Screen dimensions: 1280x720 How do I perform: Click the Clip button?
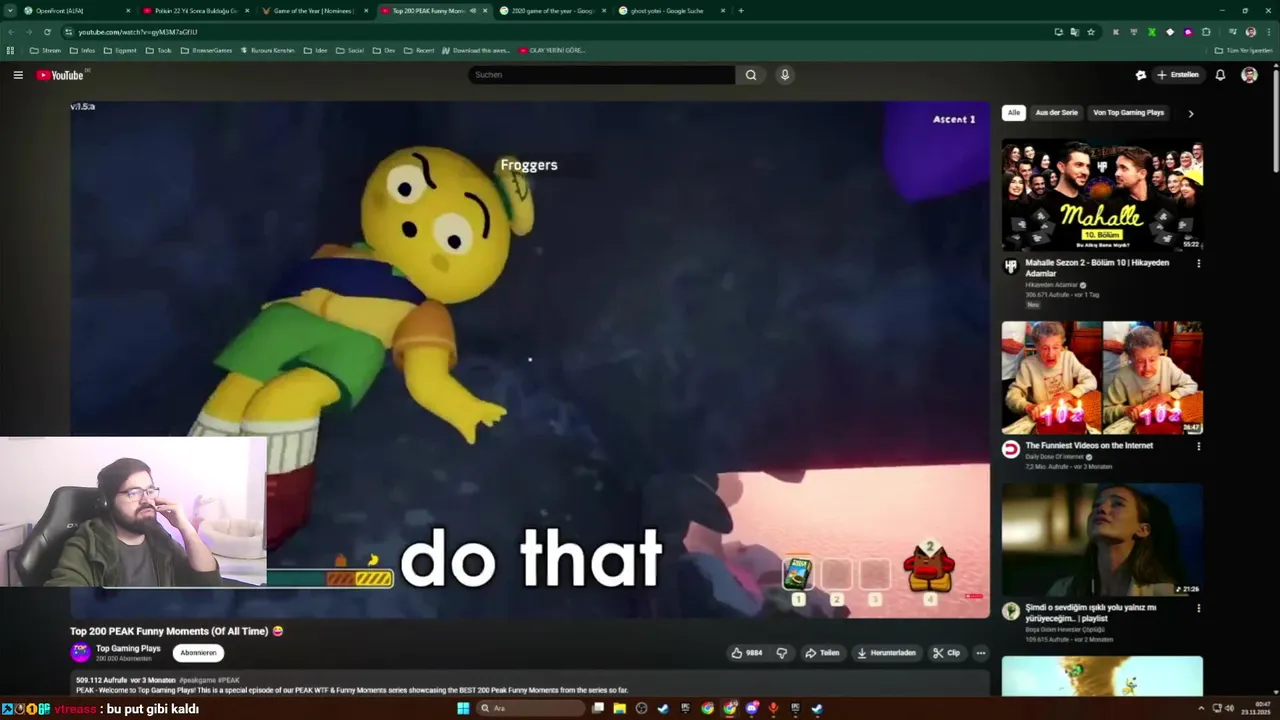click(x=946, y=653)
